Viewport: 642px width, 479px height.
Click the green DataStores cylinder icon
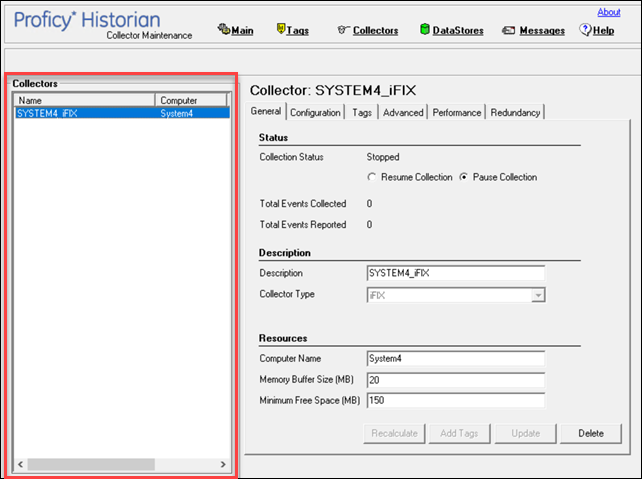425,29
